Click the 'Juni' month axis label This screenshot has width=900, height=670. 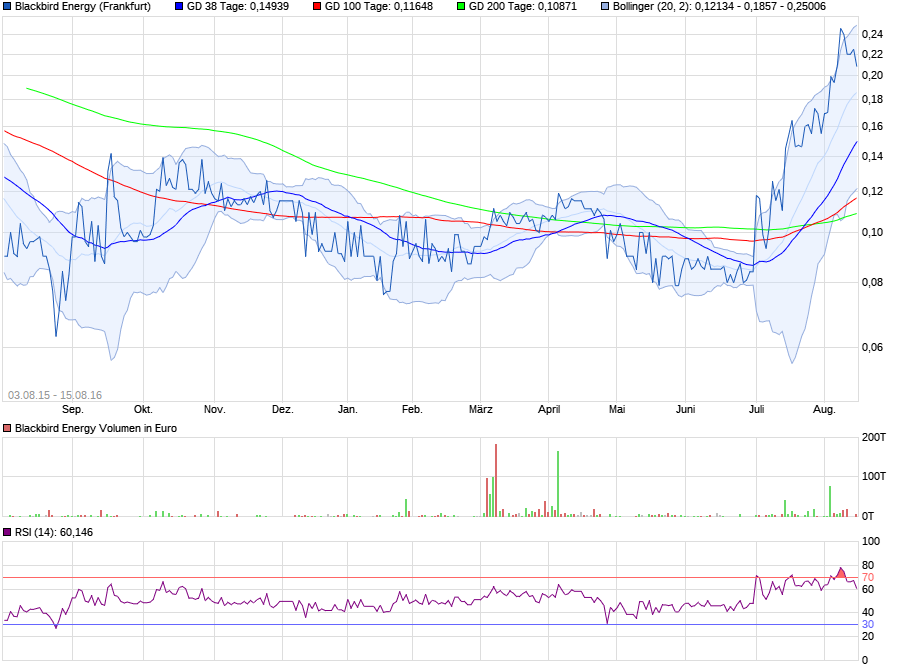[x=685, y=409]
